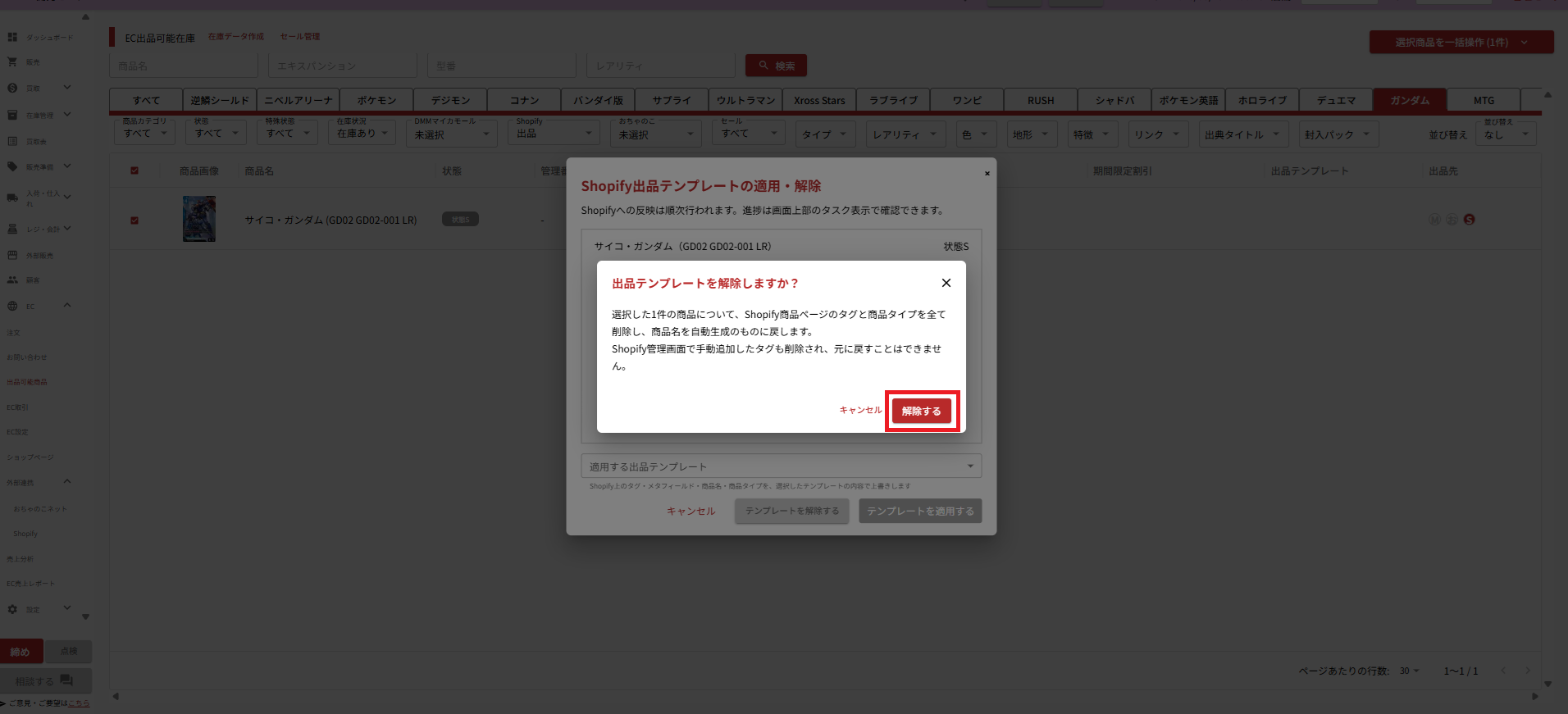
Task: Click キャンセル in the confirmation dialog
Action: point(860,410)
